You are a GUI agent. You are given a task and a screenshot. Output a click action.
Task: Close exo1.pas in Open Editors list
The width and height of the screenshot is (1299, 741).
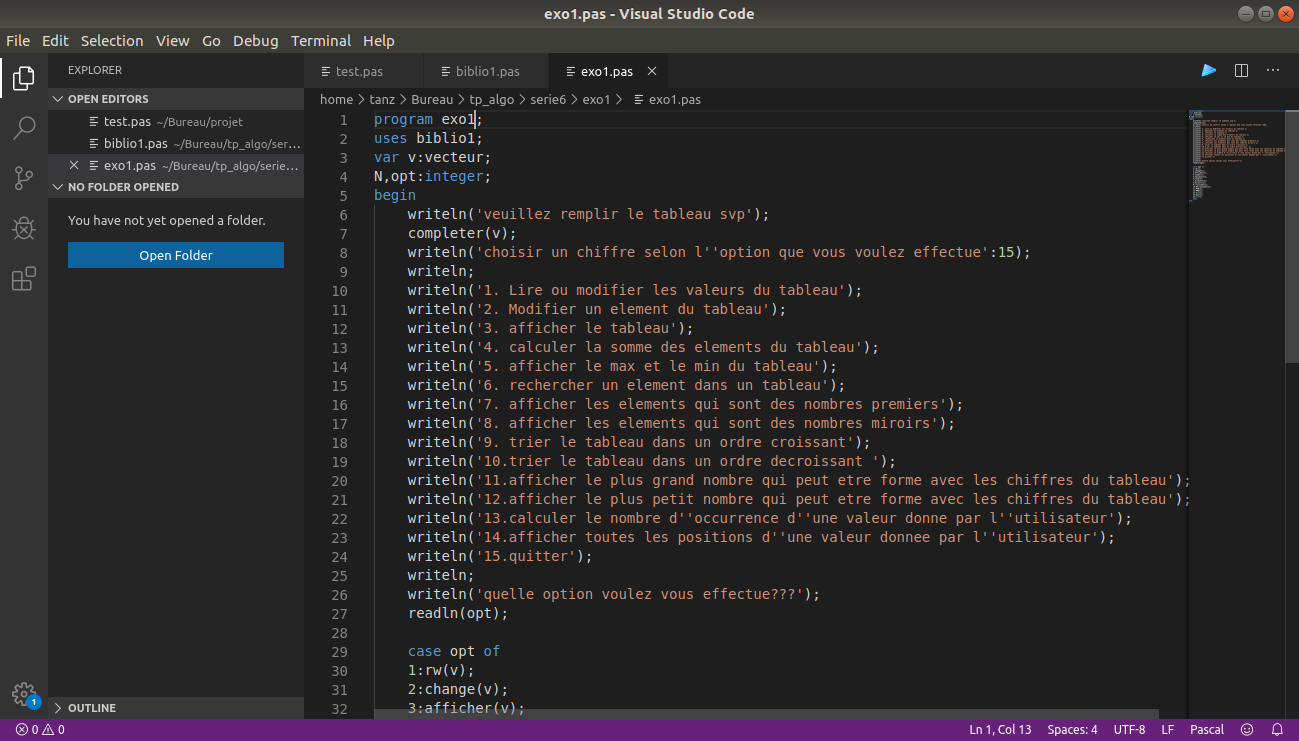(x=74, y=165)
